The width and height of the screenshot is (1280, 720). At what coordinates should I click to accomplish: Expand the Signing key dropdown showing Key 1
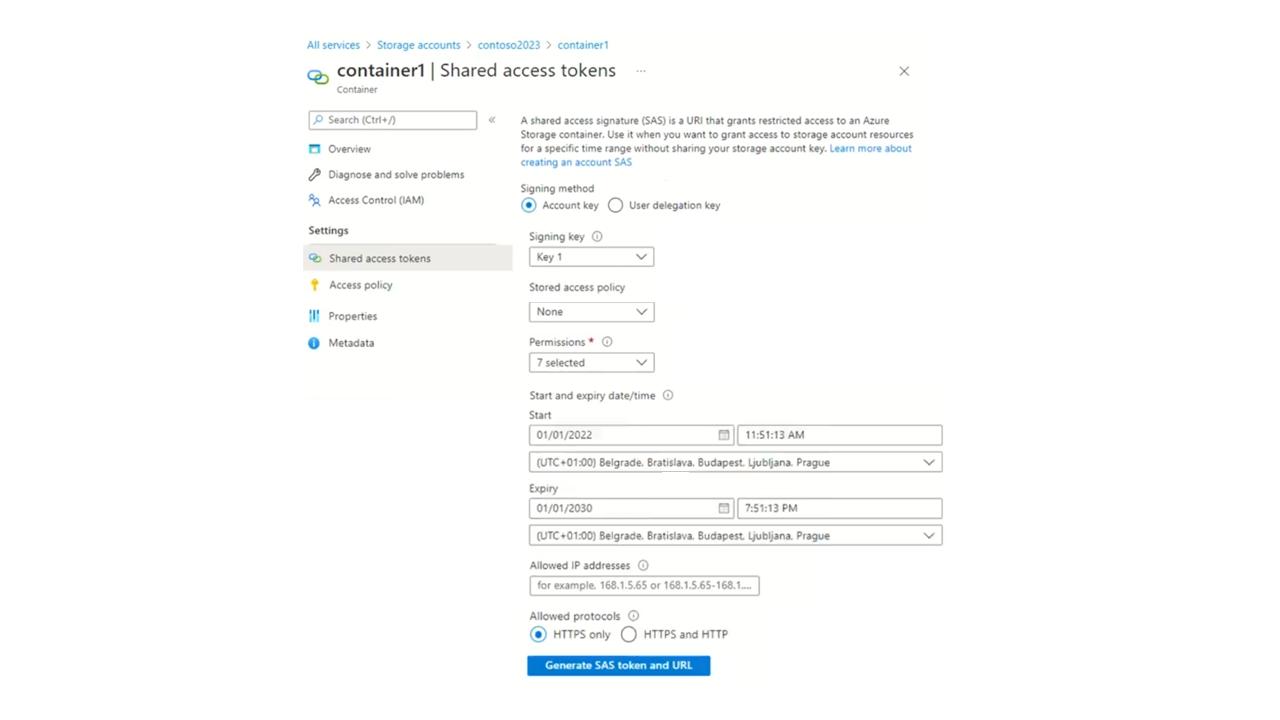point(592,257)
